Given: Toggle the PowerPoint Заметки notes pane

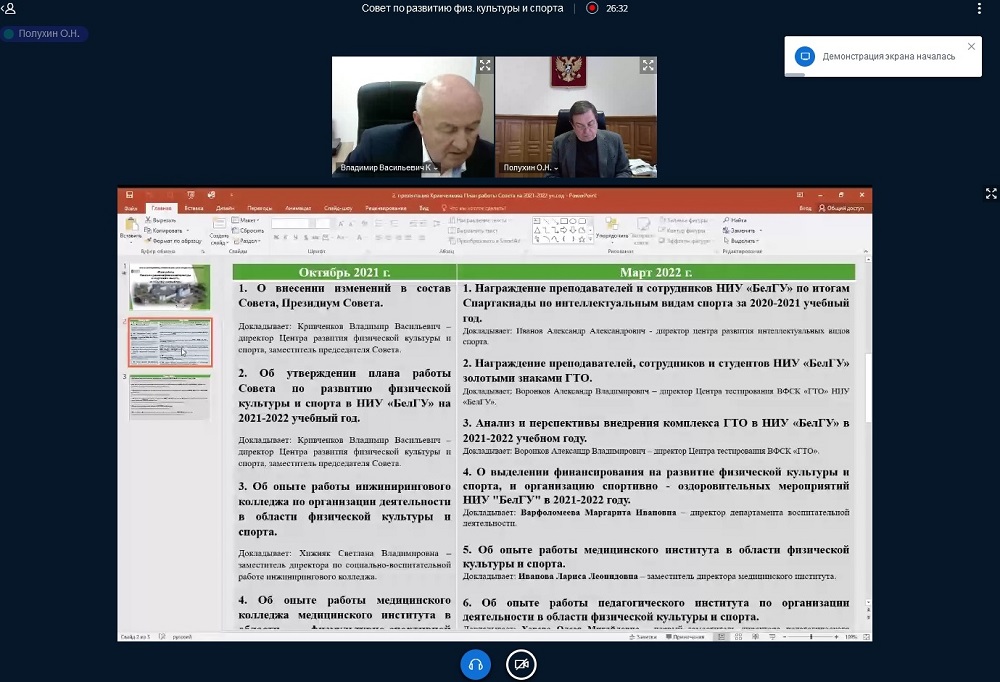Looking at the screenshot, I should point(645,636).
